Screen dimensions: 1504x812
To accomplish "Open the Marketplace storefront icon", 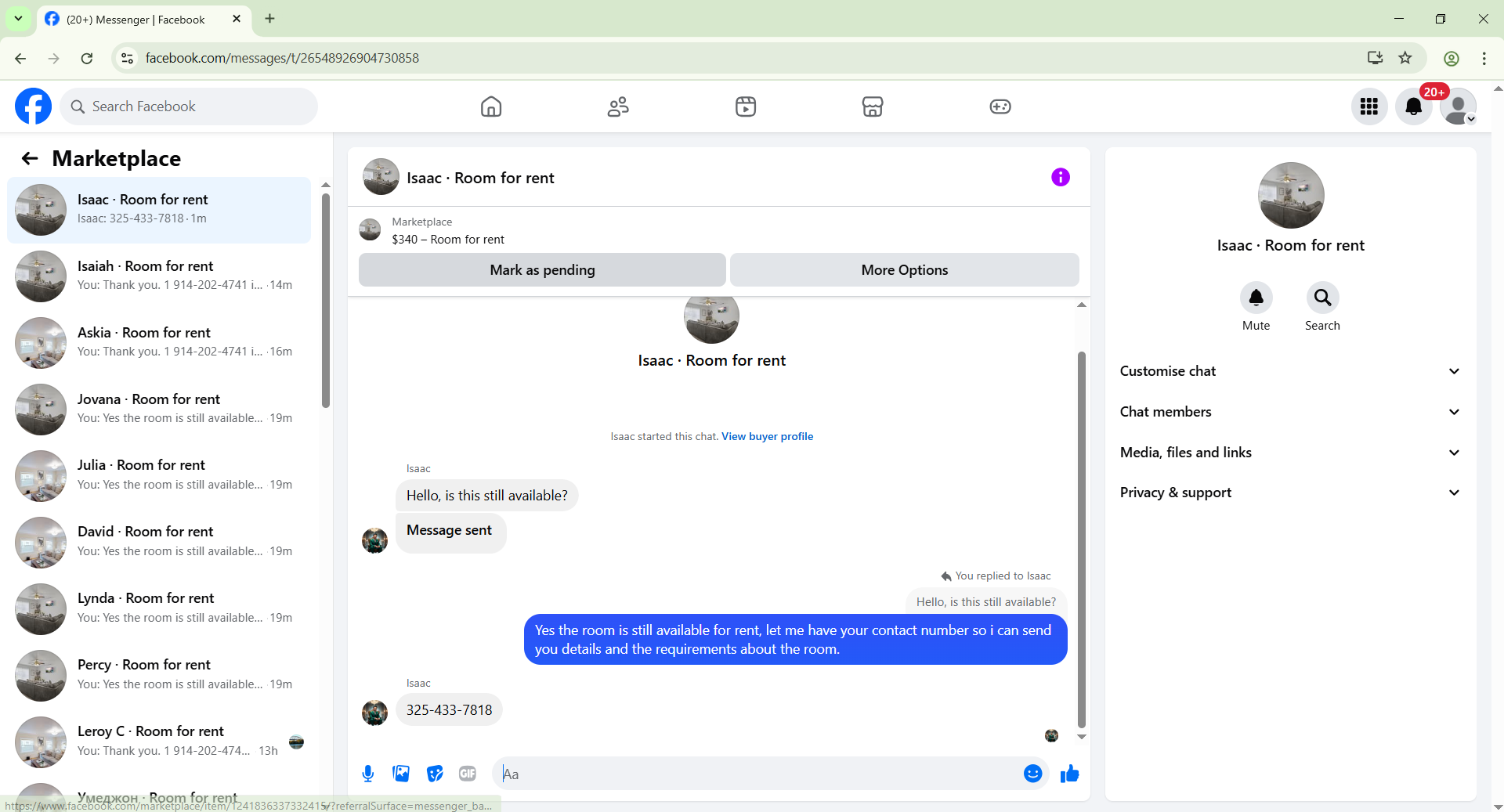I will [x=873, y=106].
